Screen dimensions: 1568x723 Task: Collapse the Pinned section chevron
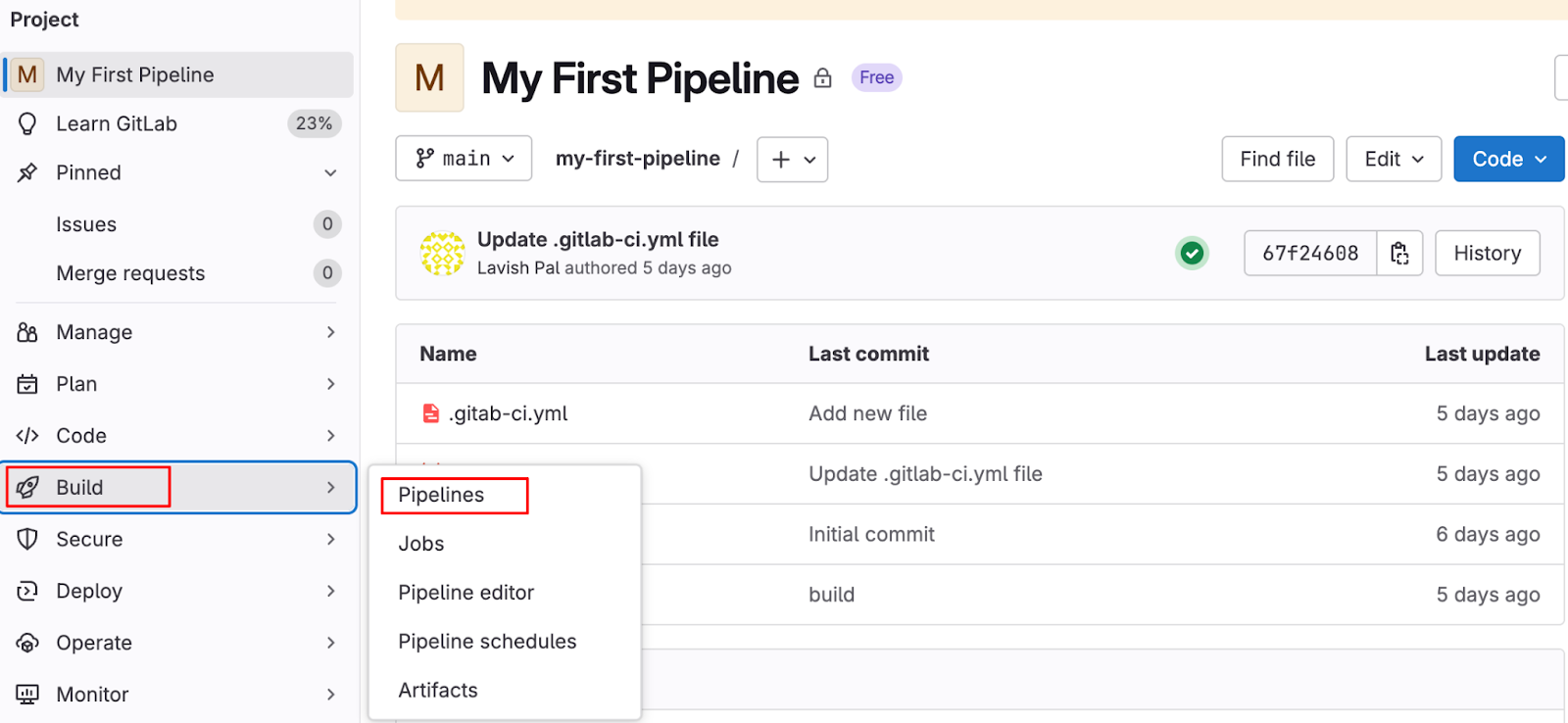[330, 172]
